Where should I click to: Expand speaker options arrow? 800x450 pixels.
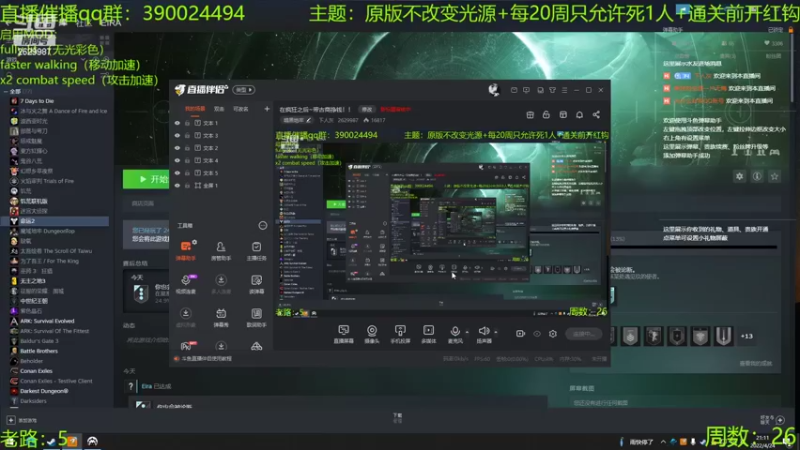(495, 332)
